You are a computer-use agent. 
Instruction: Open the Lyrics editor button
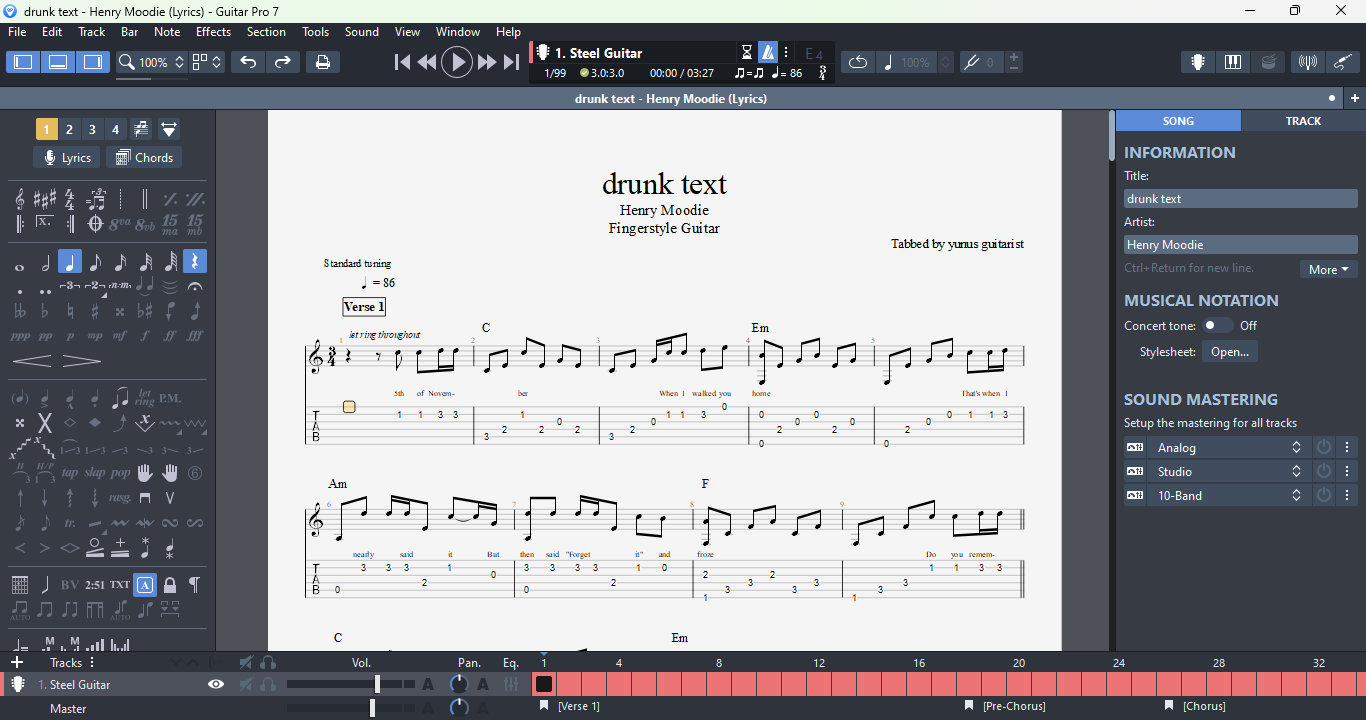(x=67, y=157)
